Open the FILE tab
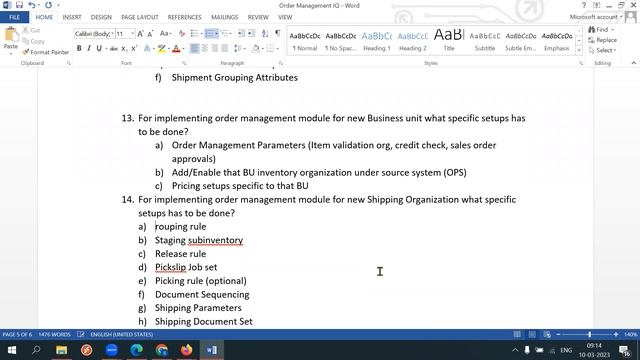This screenshot has width=640, height=360. pos(14,17)
